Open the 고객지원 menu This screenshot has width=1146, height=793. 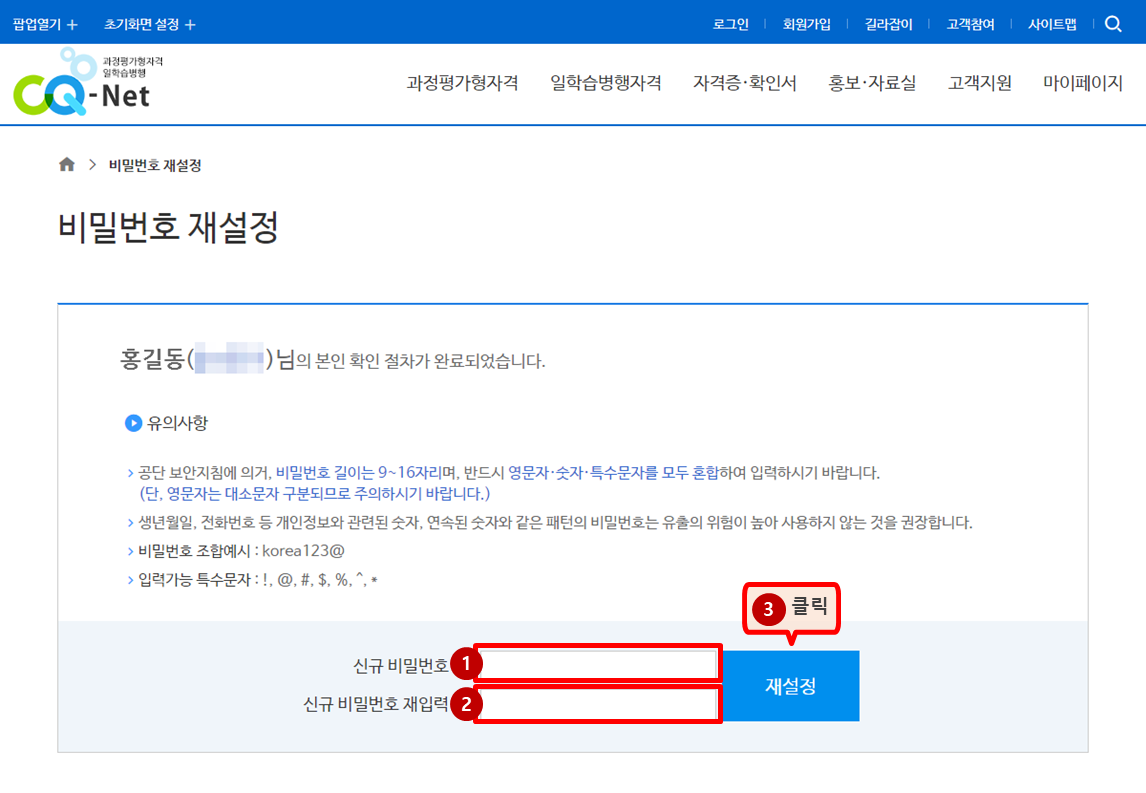(980, 83)
